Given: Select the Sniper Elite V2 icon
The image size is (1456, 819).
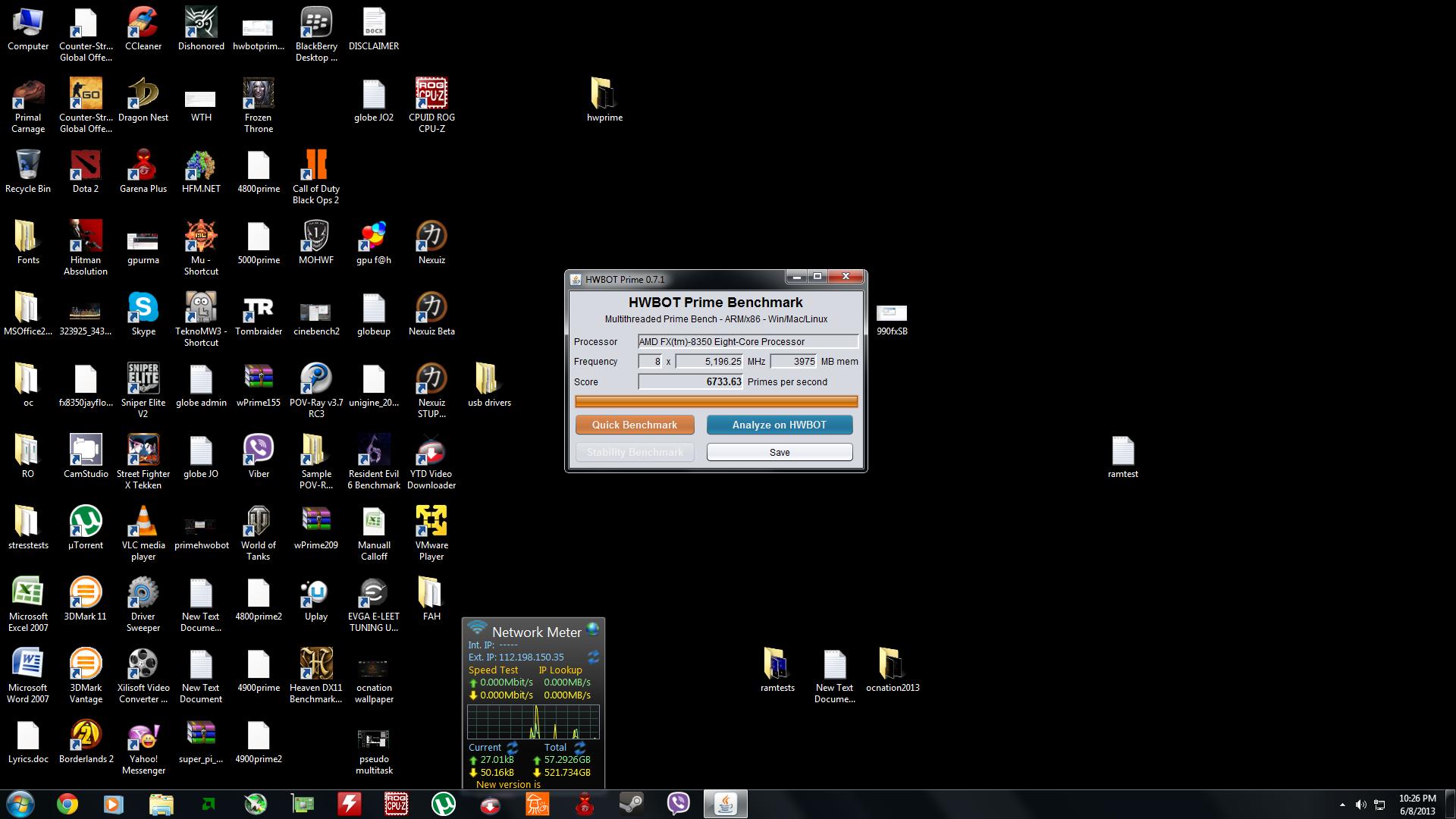Looking at the screenshot, I should tap(143, 391).
